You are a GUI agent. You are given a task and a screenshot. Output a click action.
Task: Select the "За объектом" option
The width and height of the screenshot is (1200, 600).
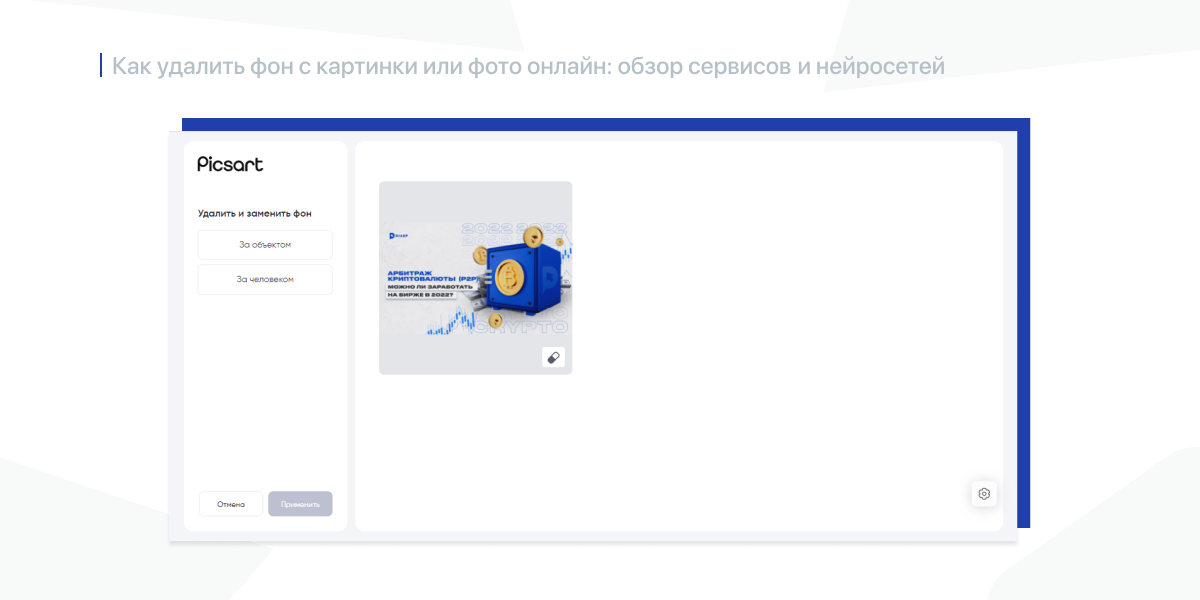pyautogui.click(x=265, y=245)
